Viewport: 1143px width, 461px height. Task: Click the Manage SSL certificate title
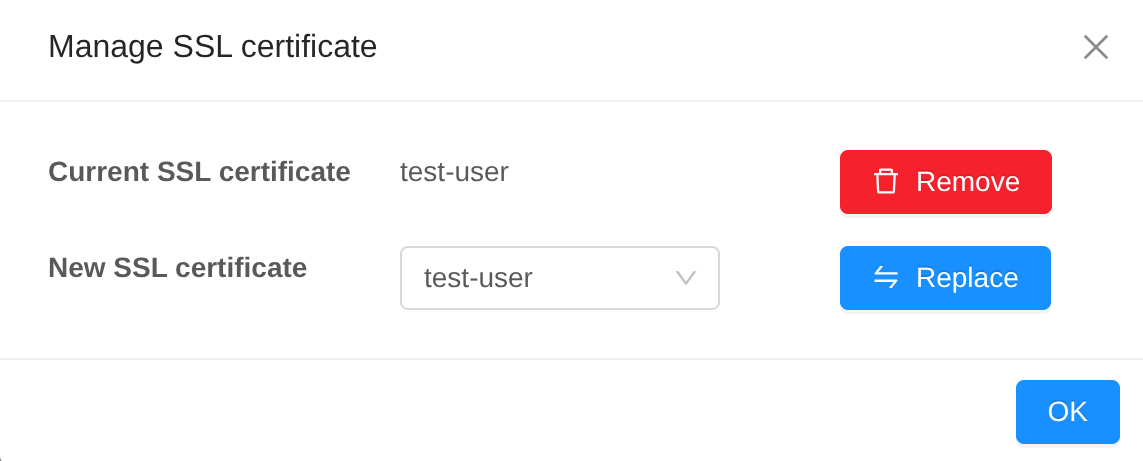(212, 47)
